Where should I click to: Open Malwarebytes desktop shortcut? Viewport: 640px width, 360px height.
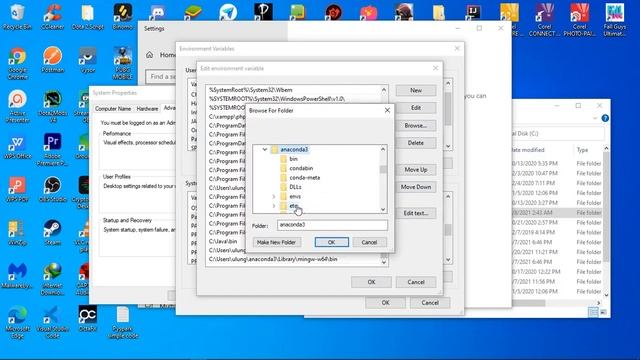tap(17, 277)
